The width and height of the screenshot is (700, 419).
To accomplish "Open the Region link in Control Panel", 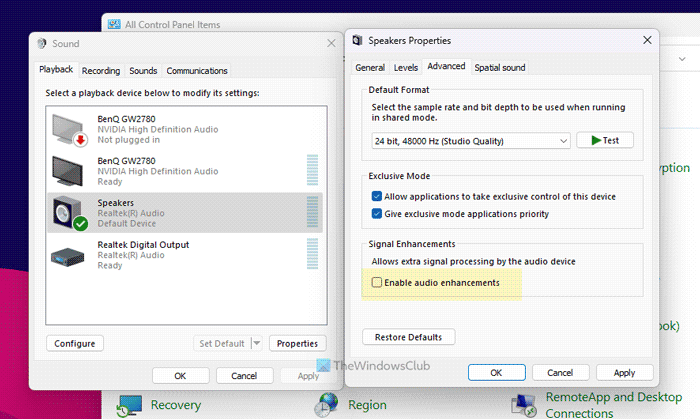I will (x=367, y=405).
